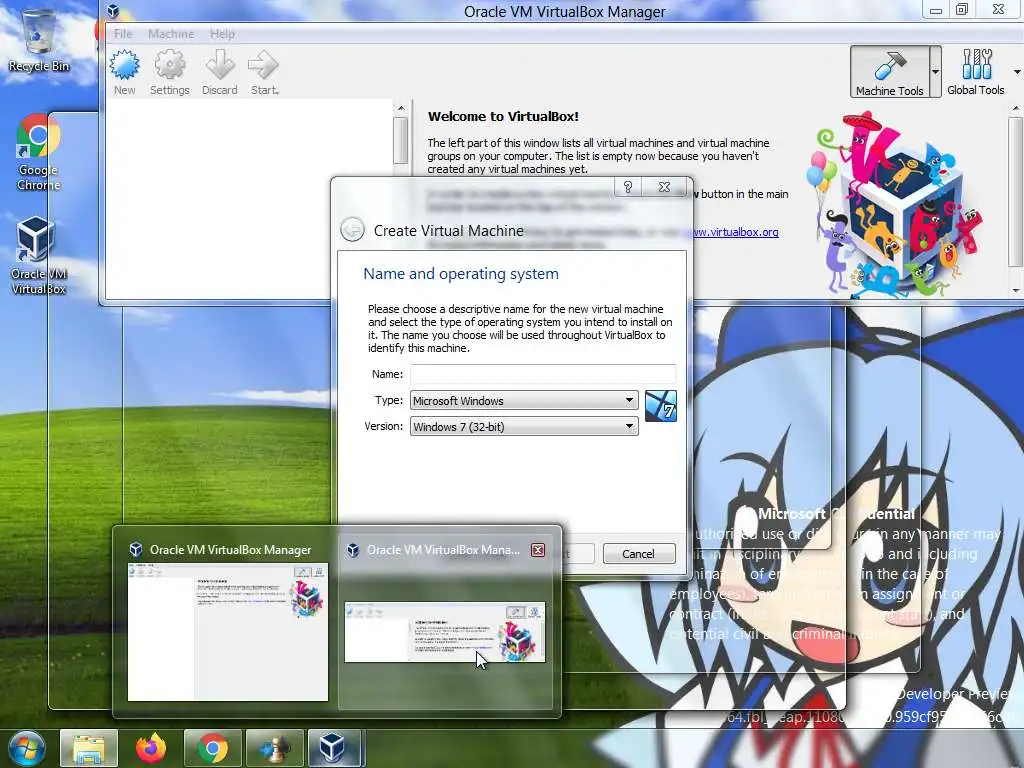Close the second VirtualBox taskbar preview
This screenshot has height=768, width=1024.
(537, 550)
